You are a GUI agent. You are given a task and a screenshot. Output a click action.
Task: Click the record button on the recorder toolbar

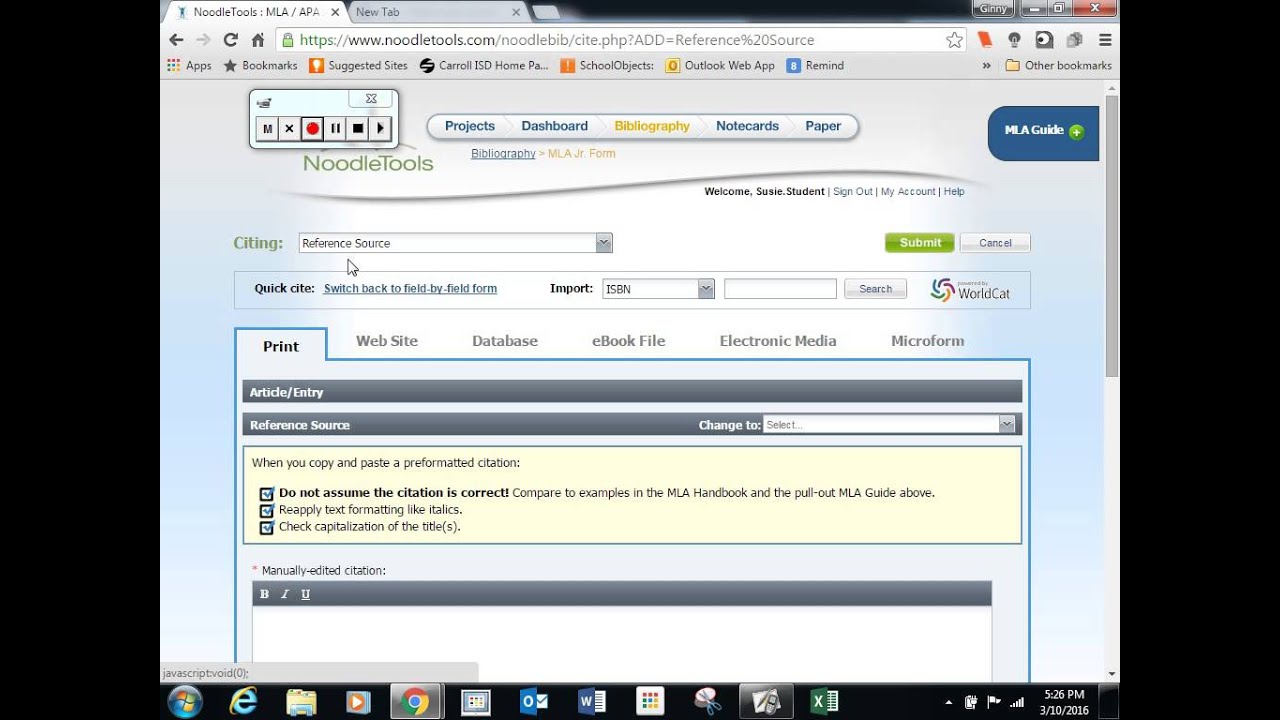pyautogui.click(x=312, y=128)
